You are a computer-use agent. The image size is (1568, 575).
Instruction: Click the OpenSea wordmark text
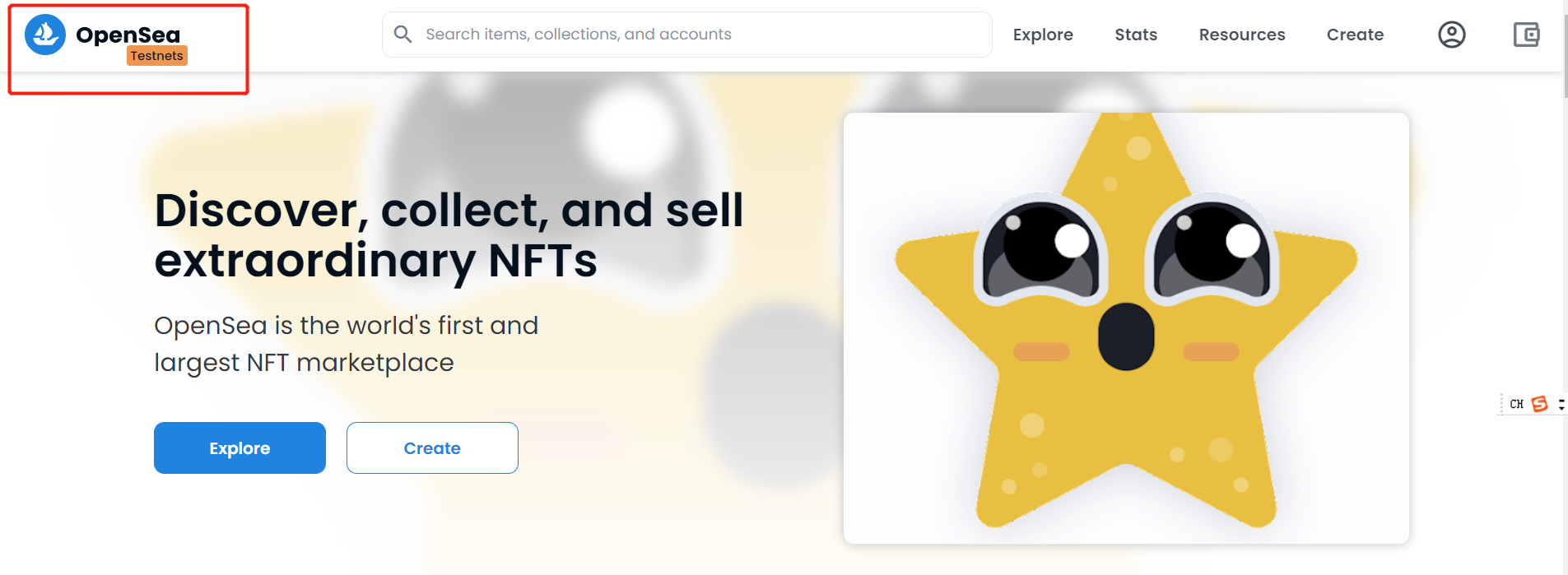128,35
